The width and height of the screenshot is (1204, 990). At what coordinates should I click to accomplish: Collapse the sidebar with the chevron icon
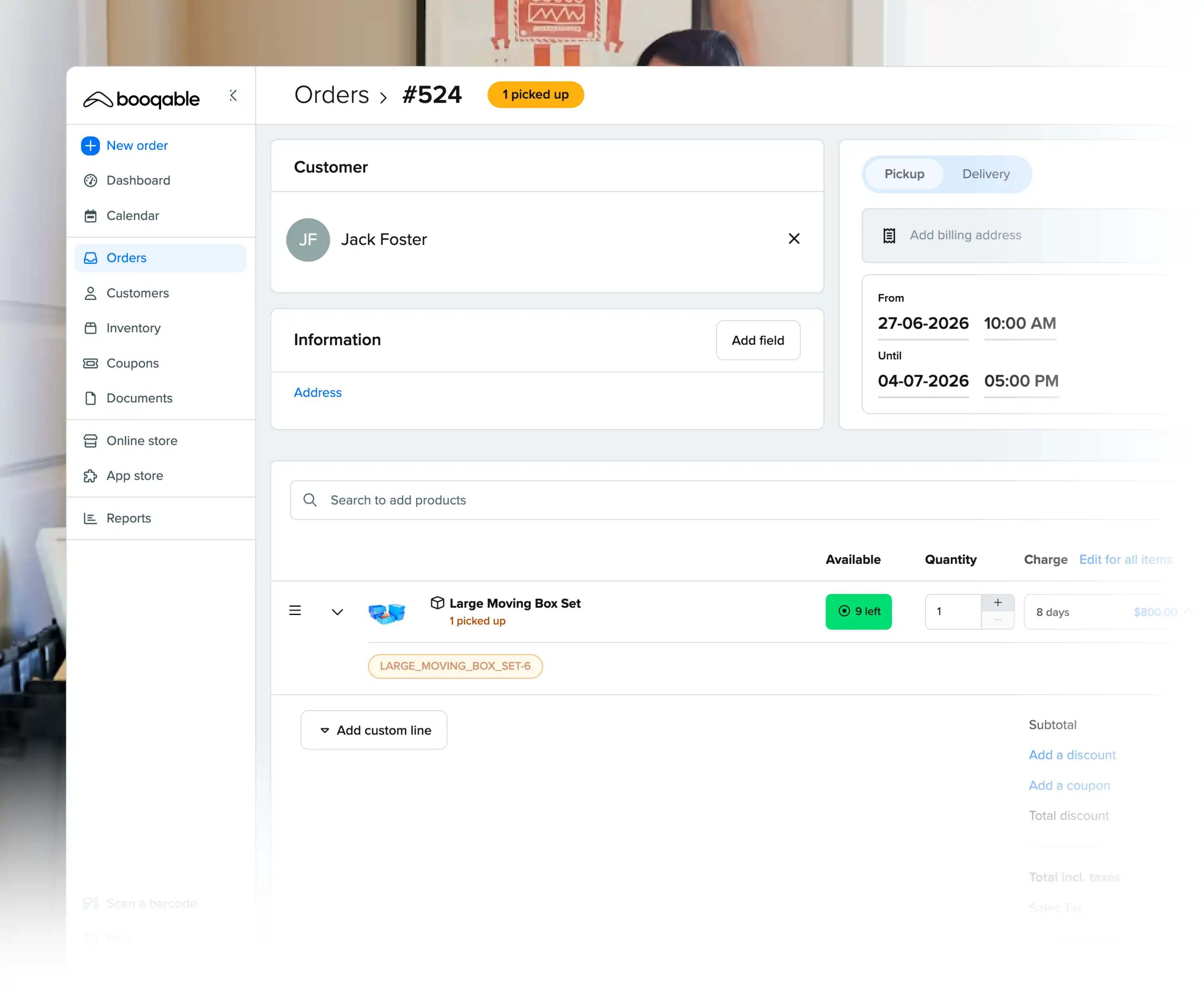click(233, 95)
